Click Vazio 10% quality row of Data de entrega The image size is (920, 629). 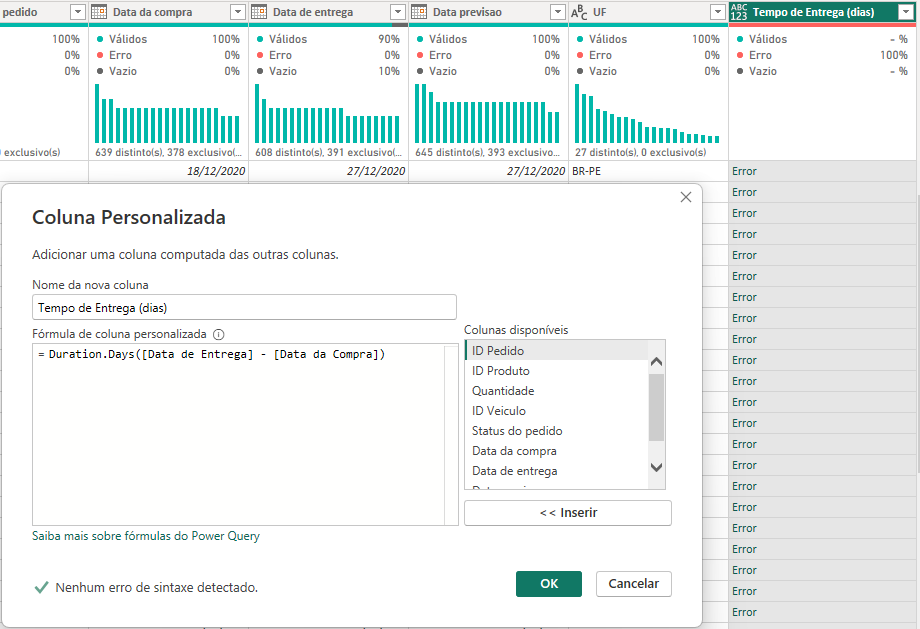(x=329, y=71)
